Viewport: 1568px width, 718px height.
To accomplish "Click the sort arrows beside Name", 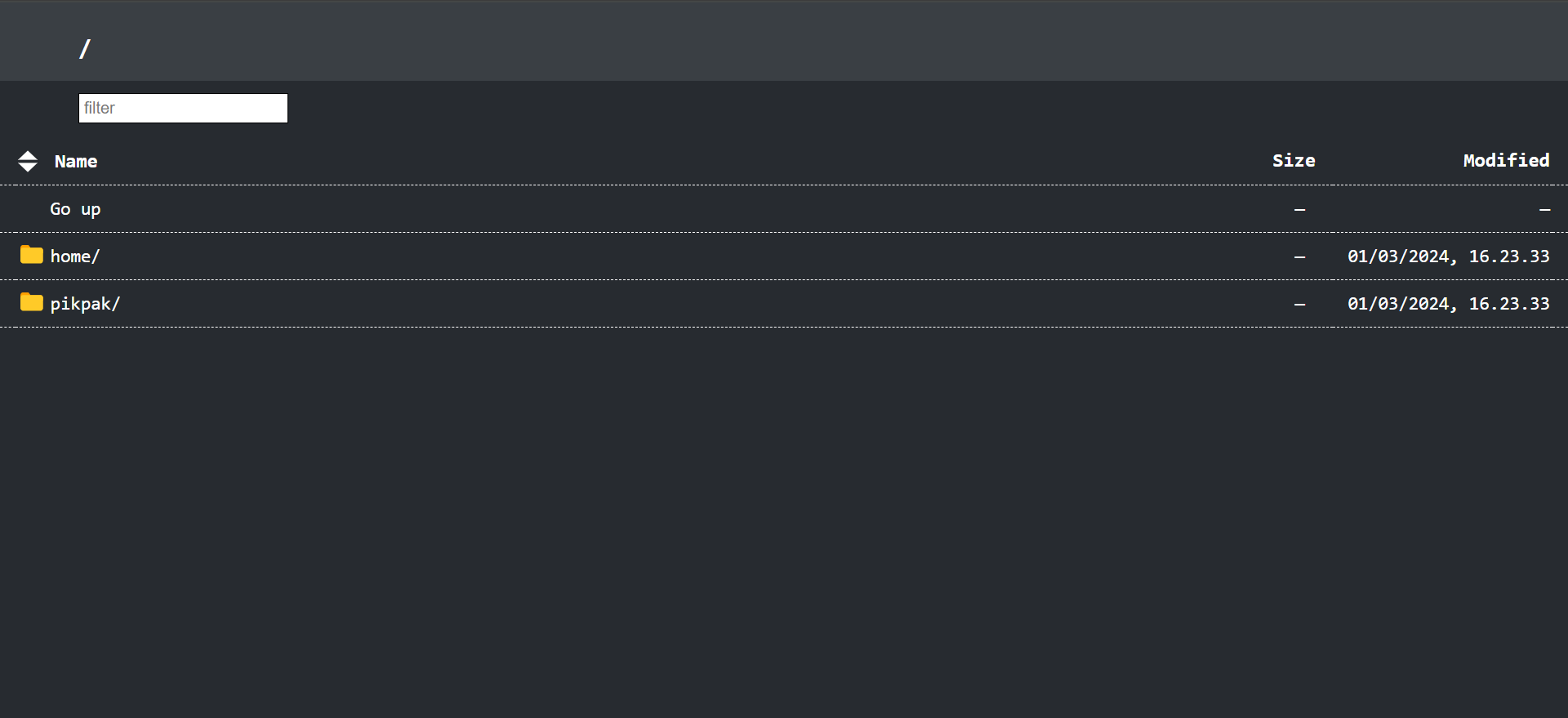I will 28,161.
